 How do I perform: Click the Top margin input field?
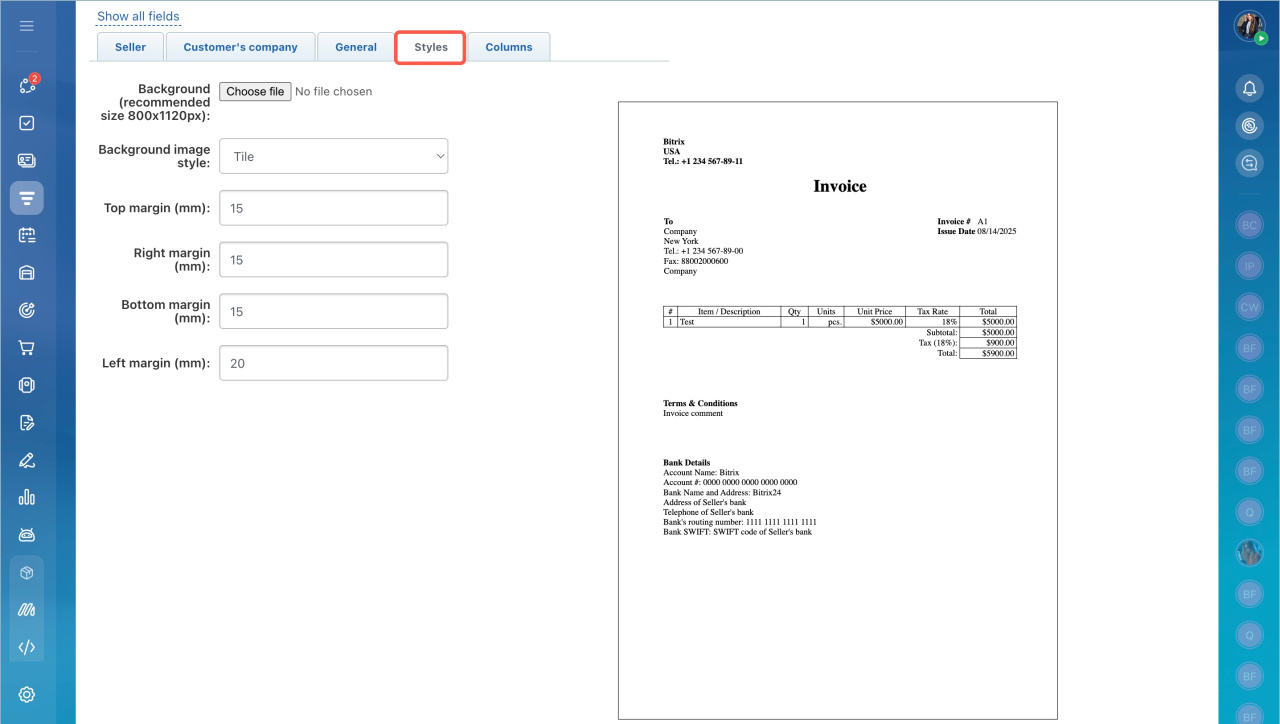[x=333, y=208]
